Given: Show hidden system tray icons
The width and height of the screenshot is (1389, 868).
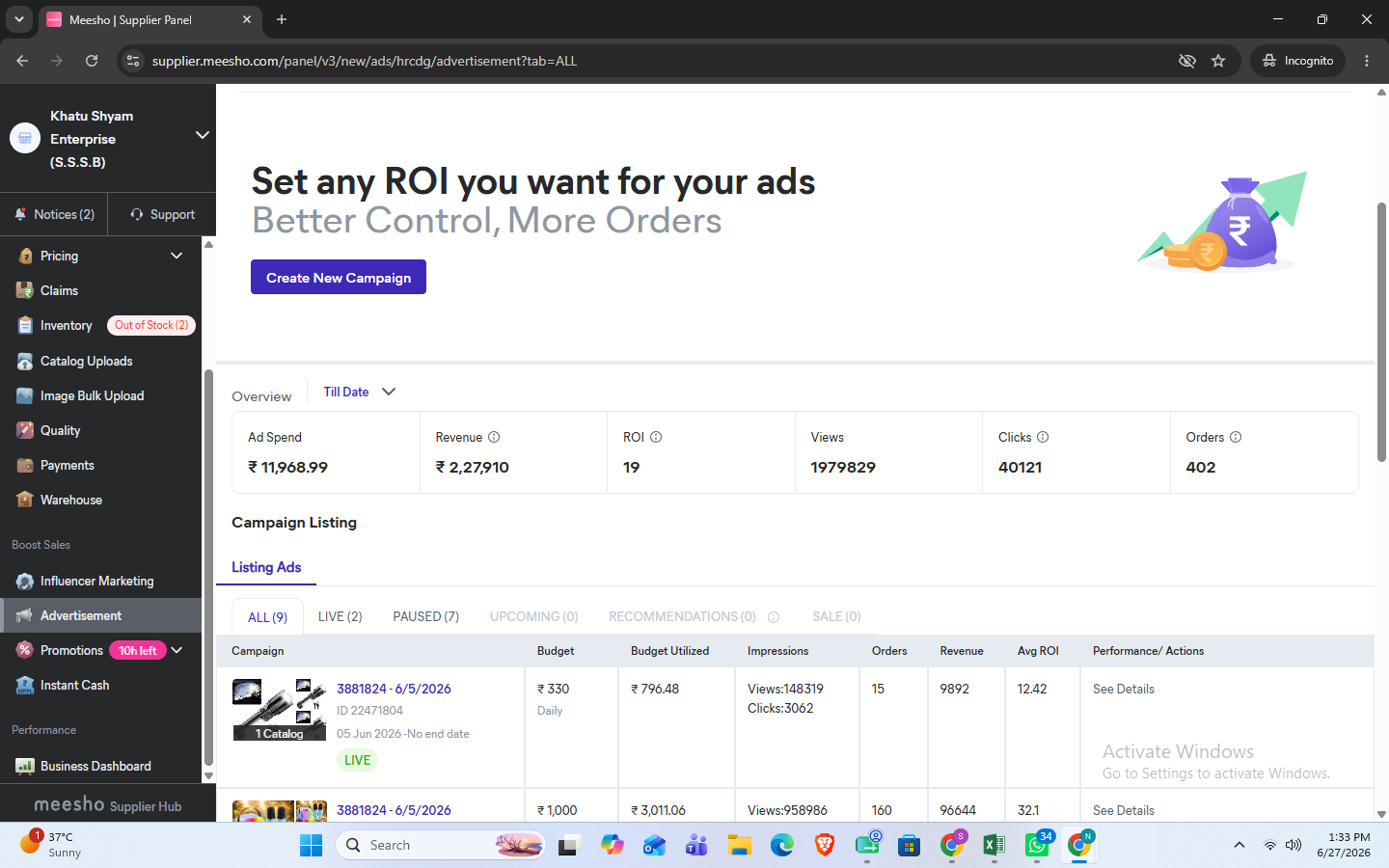Looking at the screenshot, I should click(x=1239, y=846).
